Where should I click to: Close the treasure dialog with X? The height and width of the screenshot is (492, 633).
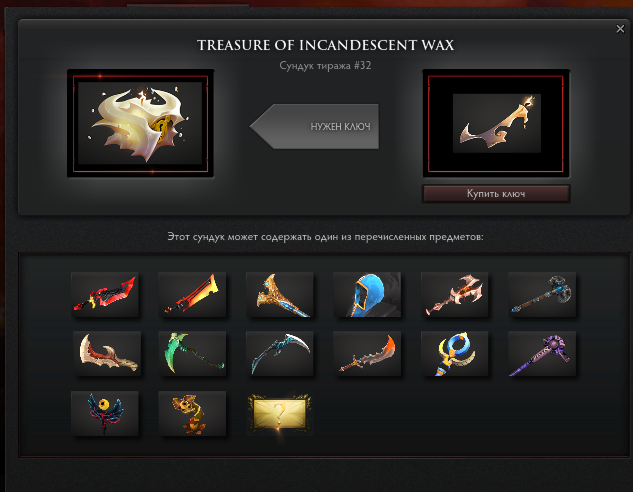pyautogui.click(x=620, y=29)
